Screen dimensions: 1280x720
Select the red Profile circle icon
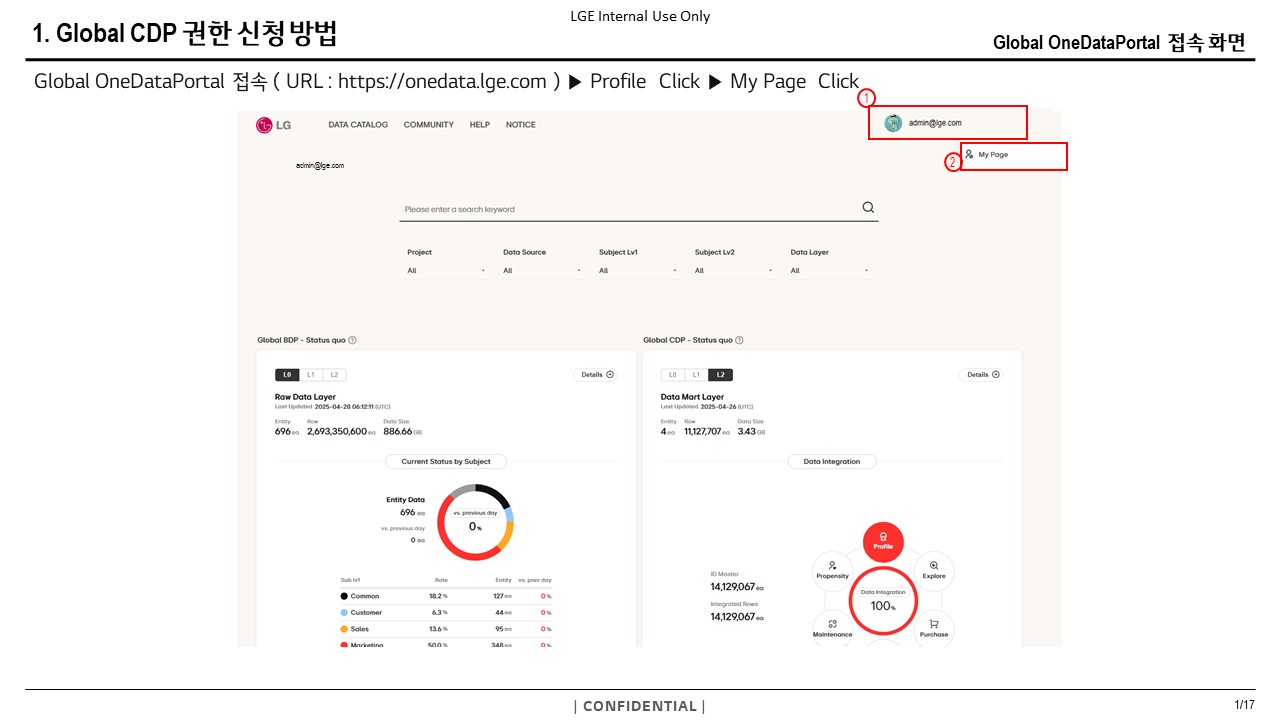(883, 542)
